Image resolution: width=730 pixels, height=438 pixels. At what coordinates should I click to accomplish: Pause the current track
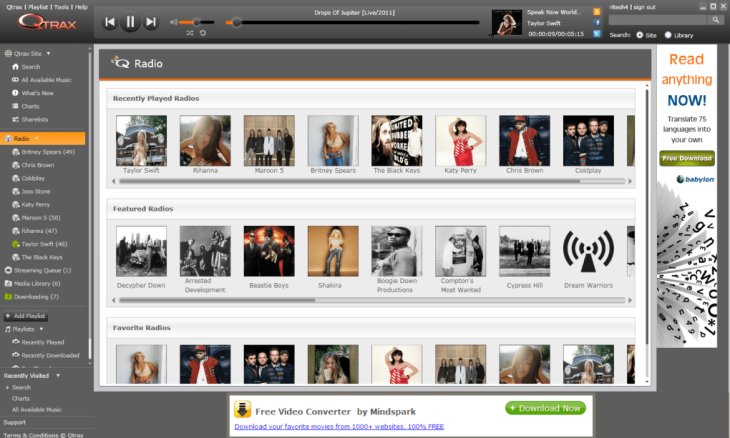point(130,22)
